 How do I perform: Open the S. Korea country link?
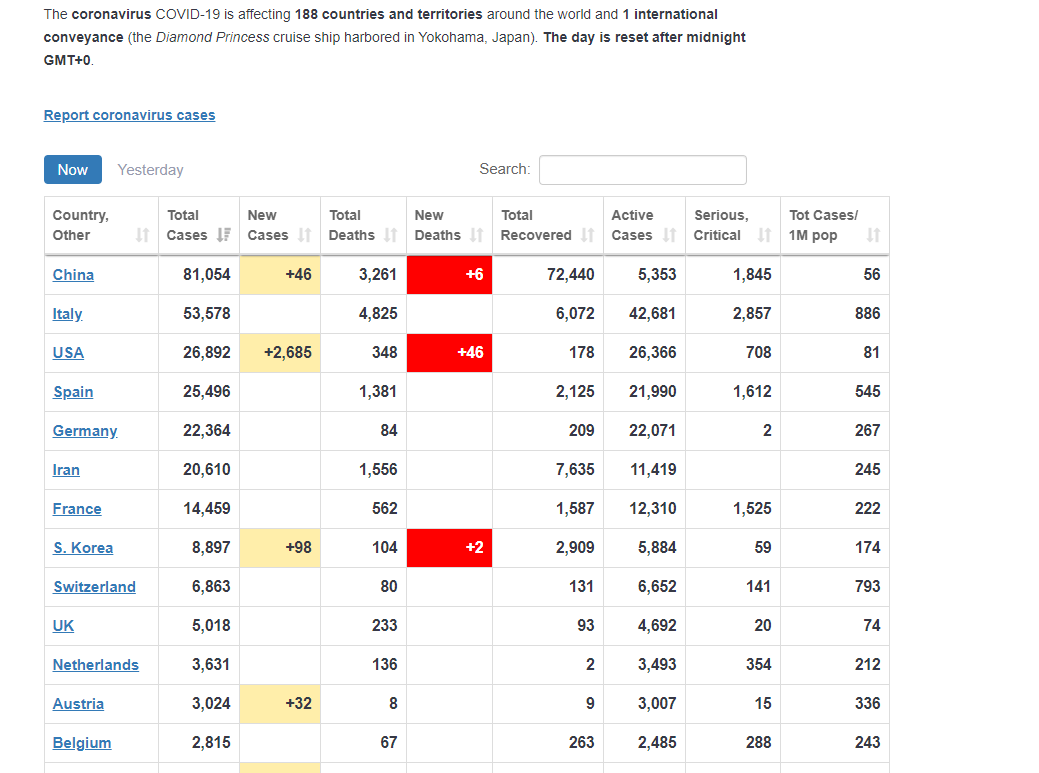[x=83, y=548]
